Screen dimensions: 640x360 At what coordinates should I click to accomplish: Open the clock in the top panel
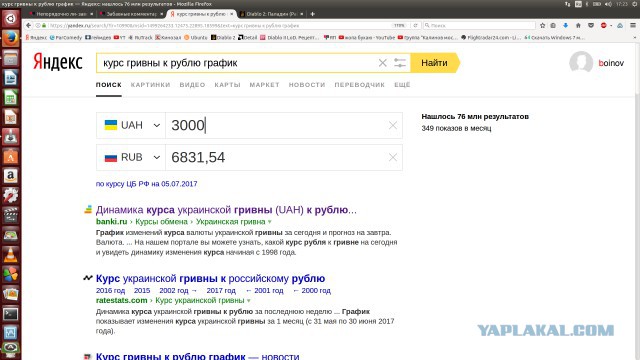pos(622,4)
